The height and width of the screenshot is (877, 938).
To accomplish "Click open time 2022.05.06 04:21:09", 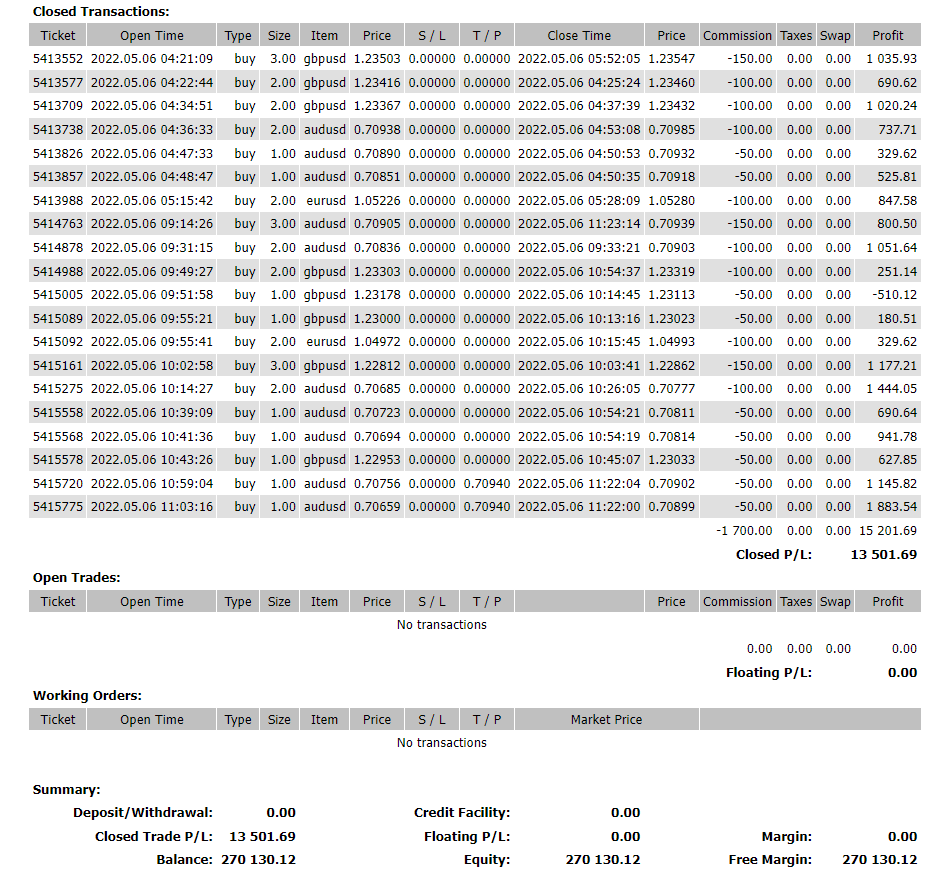I will 152,59.
